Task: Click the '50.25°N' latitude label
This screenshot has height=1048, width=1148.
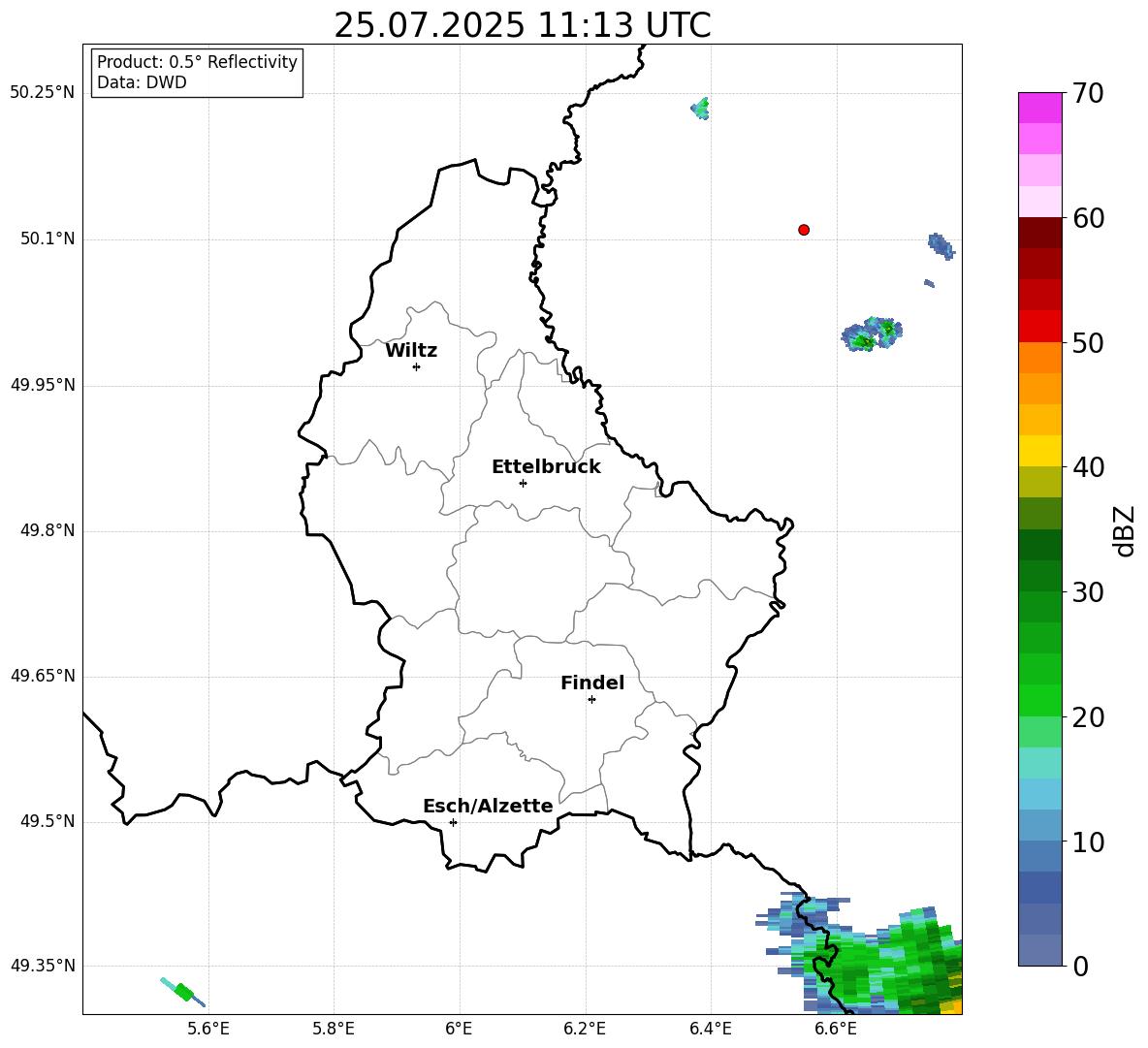Action: [x=42, y=93]
